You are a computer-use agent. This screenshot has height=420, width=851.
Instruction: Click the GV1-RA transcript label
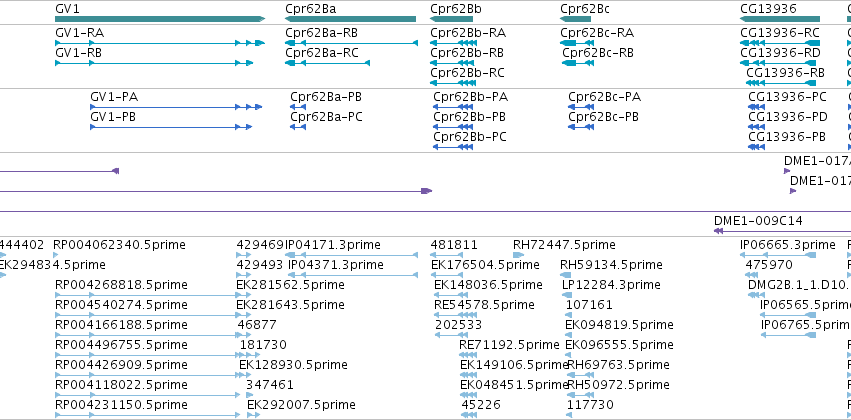point(80,33)
